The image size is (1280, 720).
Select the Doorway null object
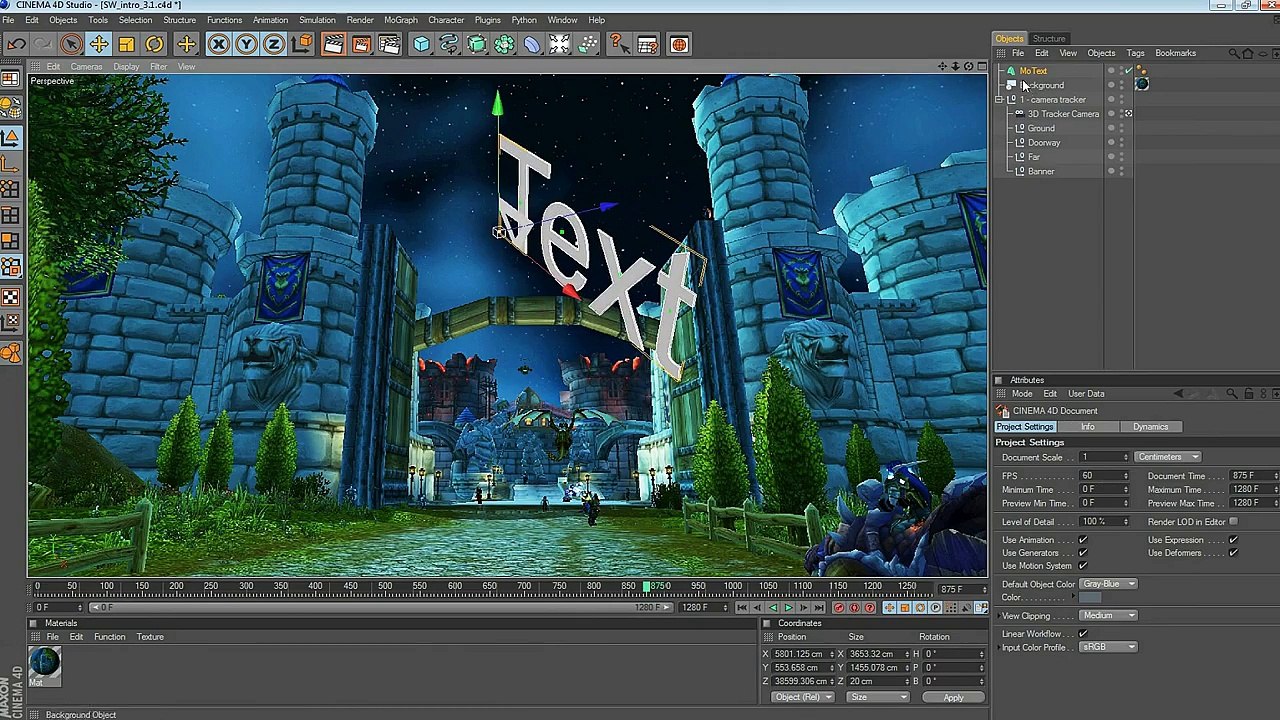[x=1044, y=143]
